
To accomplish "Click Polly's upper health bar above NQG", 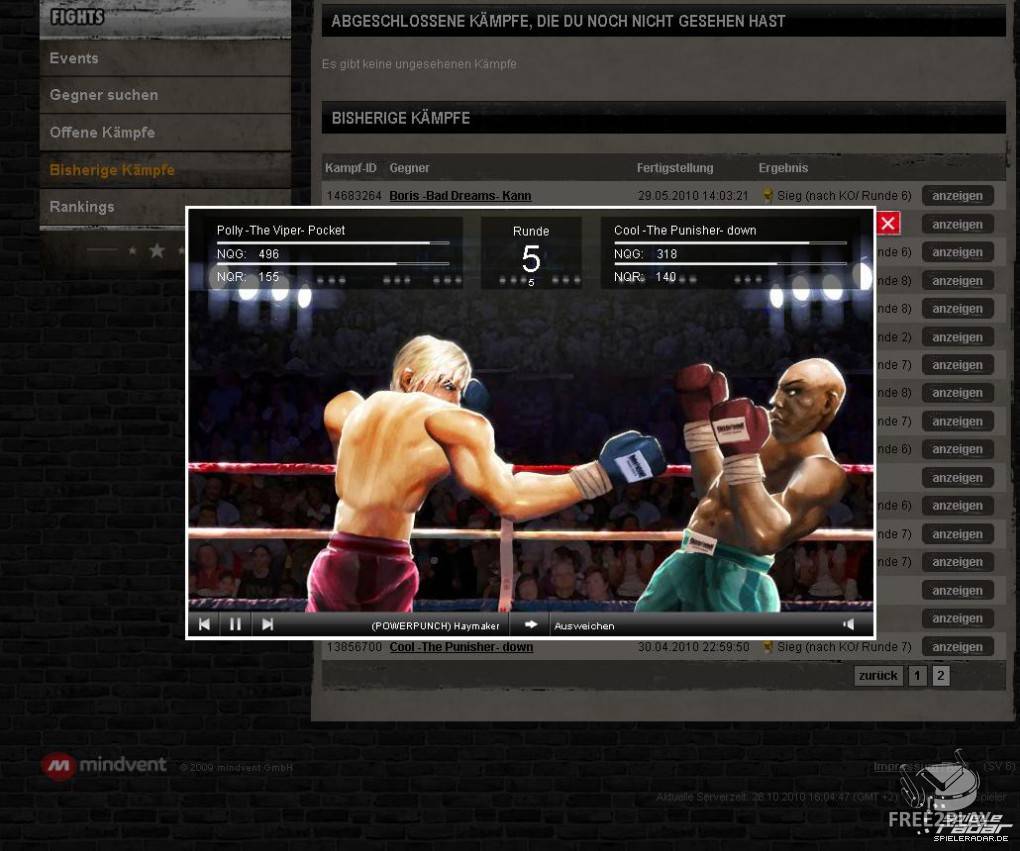I will point(333,243).
